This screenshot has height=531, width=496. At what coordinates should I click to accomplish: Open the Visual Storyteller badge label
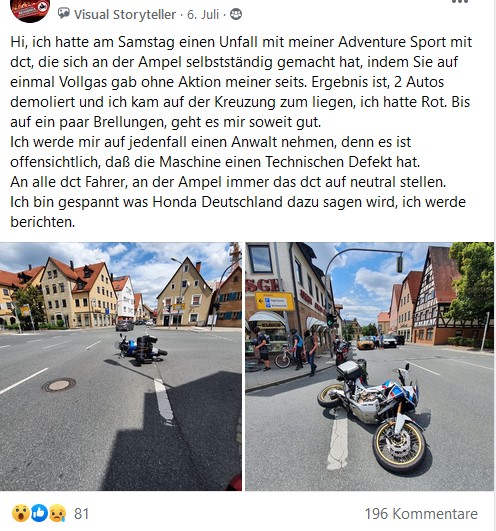point(125,15)
